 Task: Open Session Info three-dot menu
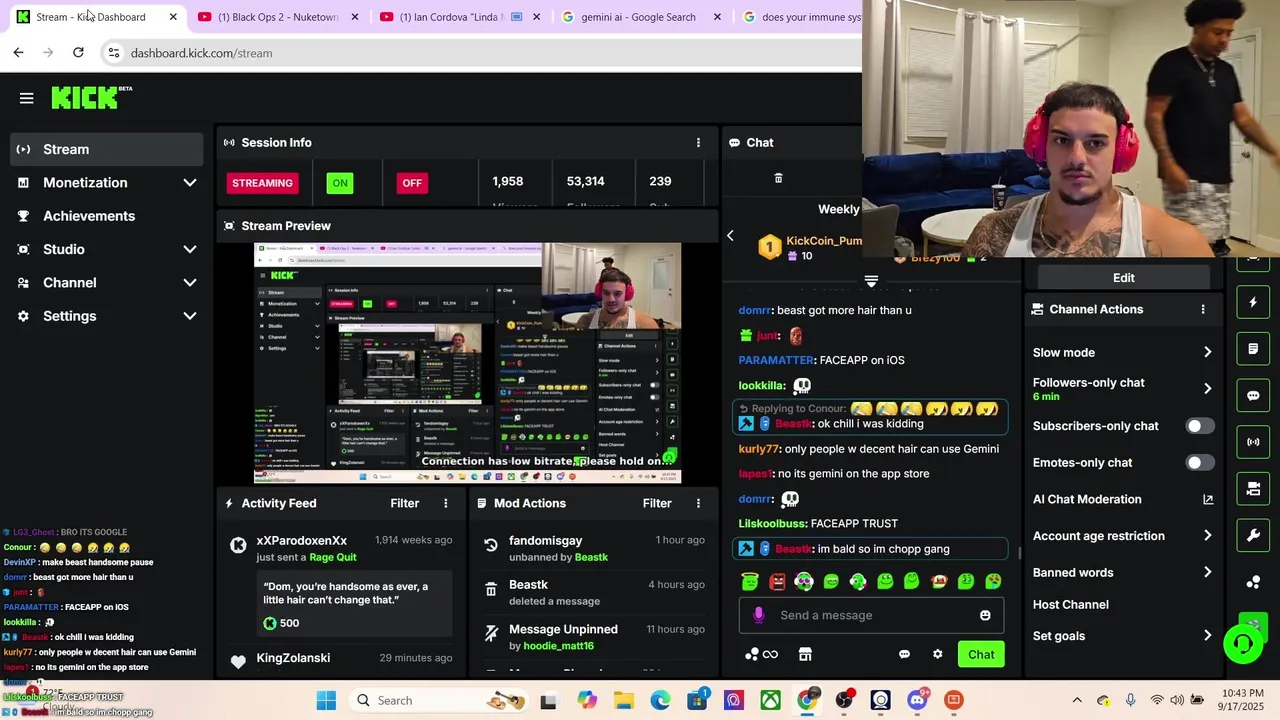click(698, 143)
